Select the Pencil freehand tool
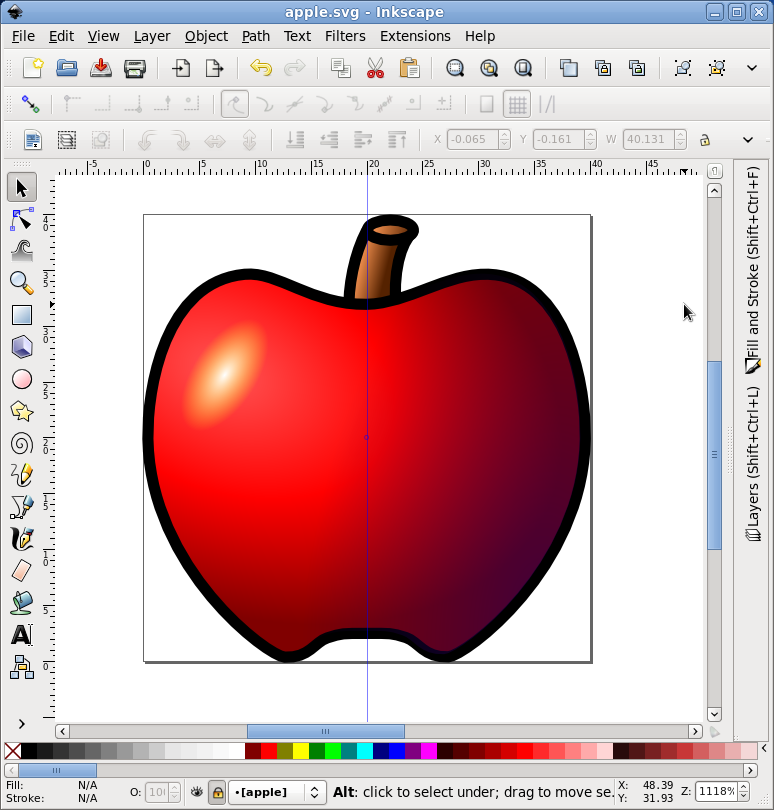This screenshot has width=774, height=810. click(21, 475)
